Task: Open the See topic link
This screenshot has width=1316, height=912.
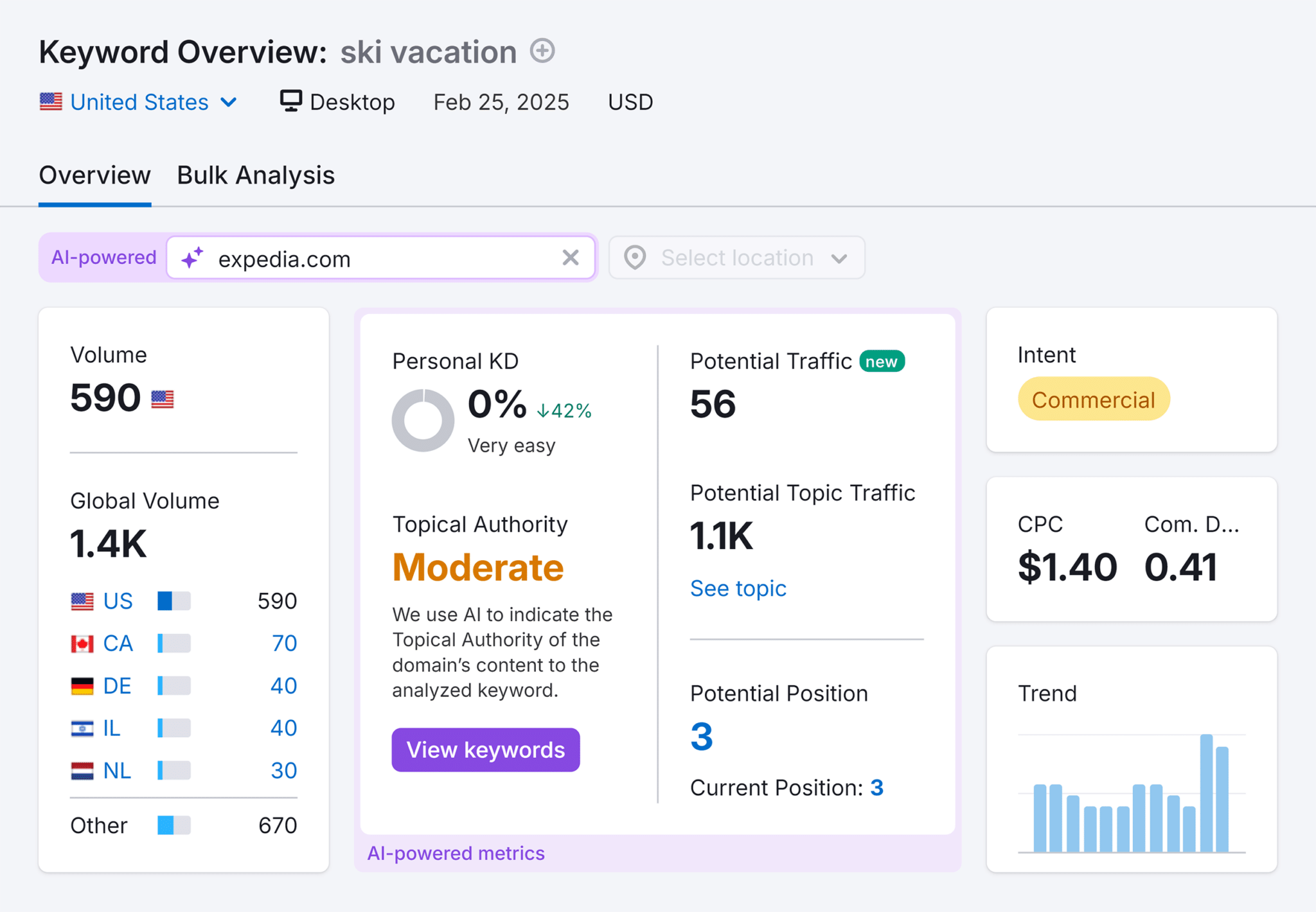Action: pyautogui.click(x=738, y=588)
